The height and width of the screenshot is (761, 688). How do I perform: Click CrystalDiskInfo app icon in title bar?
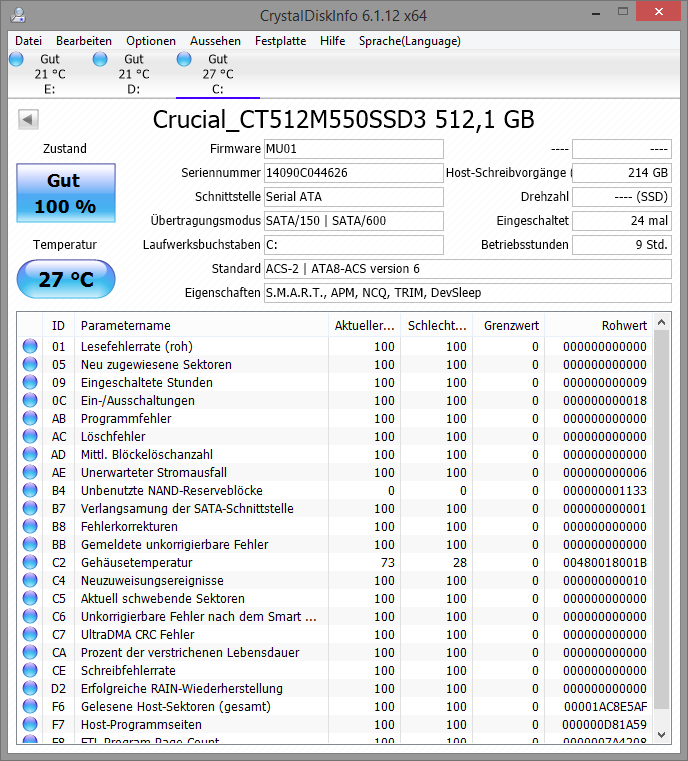(18, 16)
